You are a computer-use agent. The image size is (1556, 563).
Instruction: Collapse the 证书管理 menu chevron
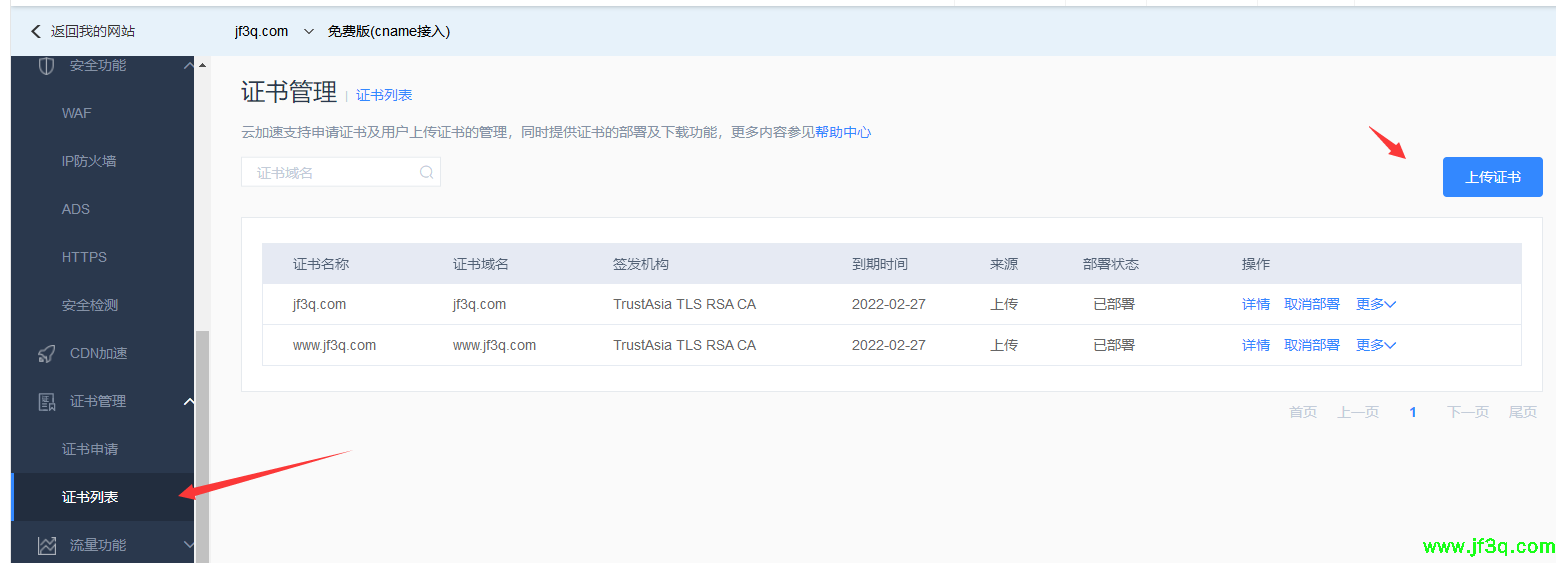pyautogui.click(x=189, y=401)
